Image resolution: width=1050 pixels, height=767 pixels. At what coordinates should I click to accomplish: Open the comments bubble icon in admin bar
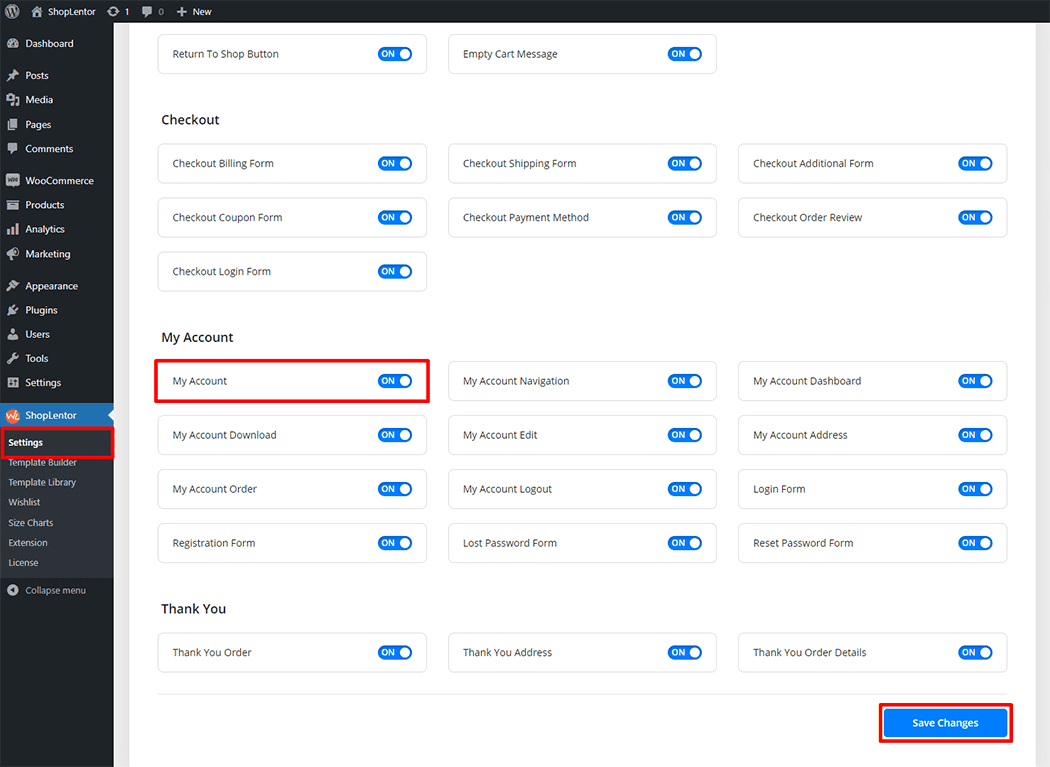[148, 12]
